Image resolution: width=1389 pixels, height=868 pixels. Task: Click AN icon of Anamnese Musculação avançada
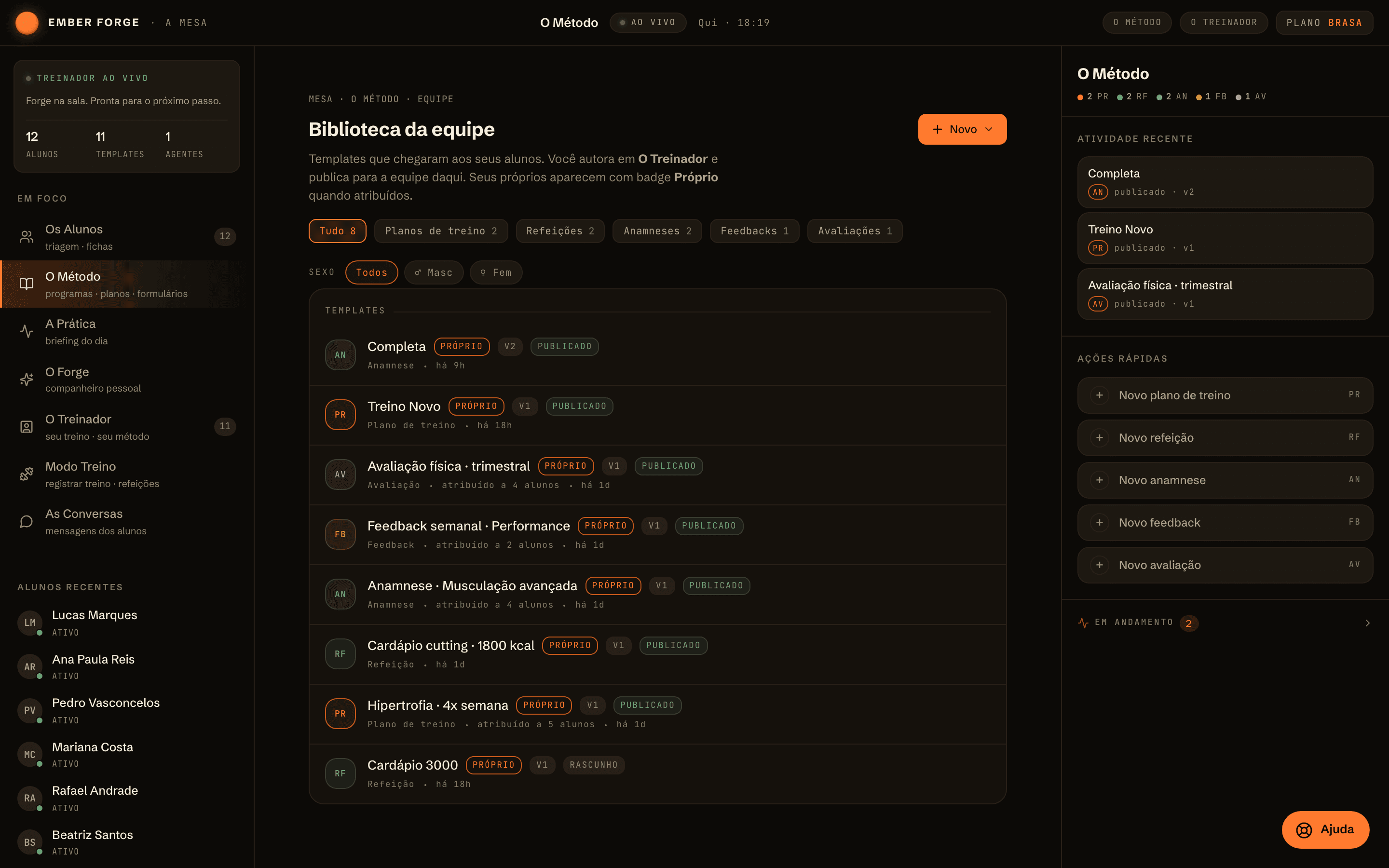tap(340, 594)
